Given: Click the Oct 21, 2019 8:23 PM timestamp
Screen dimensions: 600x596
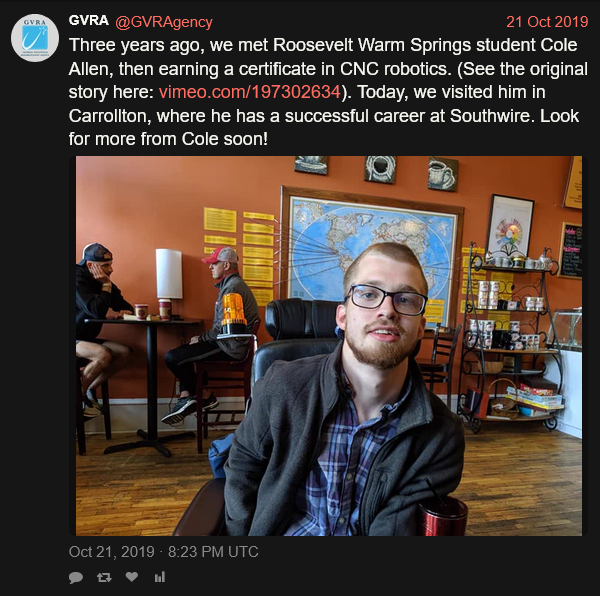Looking at the screenshot, I should (163, 552).
